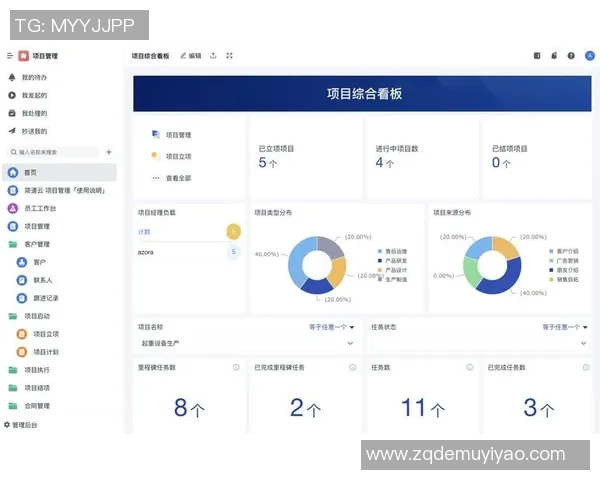Open the 客户 form
This screenshot has width=600, height=480.
pos(31,262)
